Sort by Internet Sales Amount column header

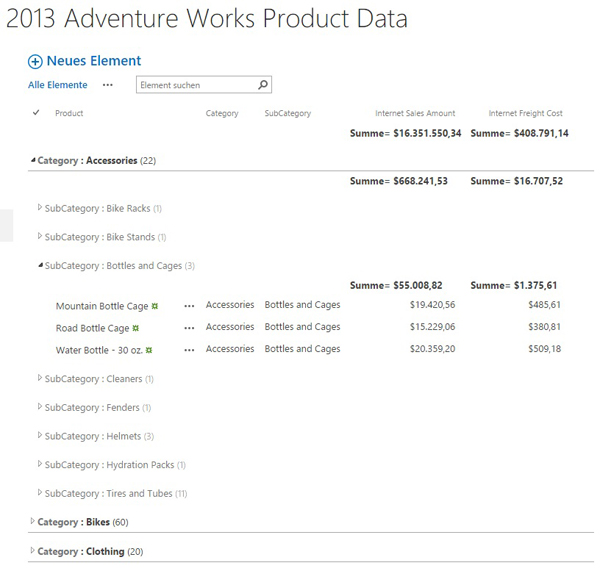pos(415,114)
